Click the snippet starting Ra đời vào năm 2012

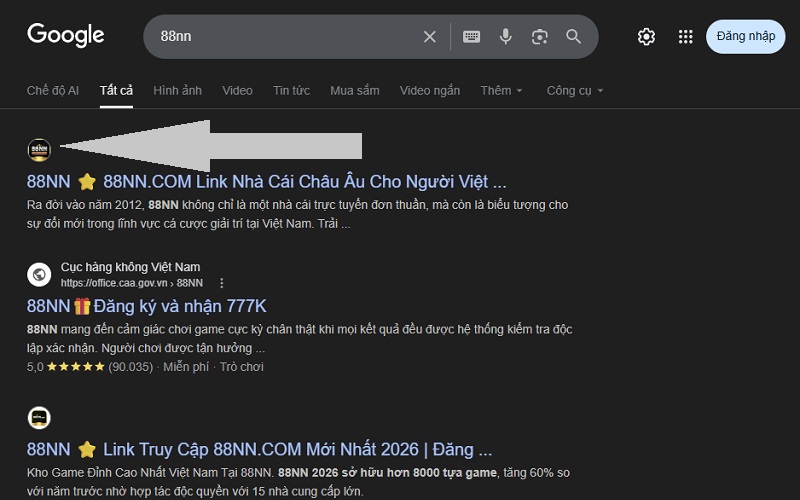297,214
